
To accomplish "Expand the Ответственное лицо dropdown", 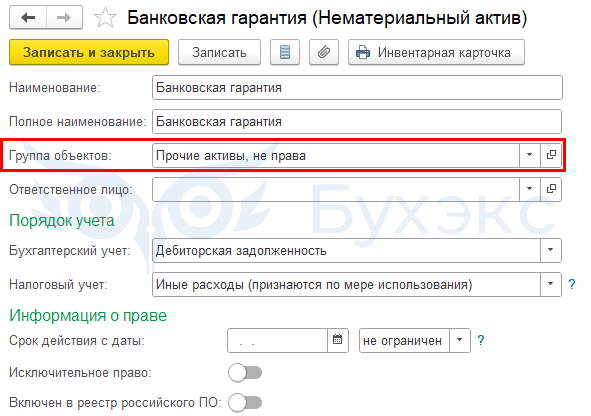I will [530, 189].
